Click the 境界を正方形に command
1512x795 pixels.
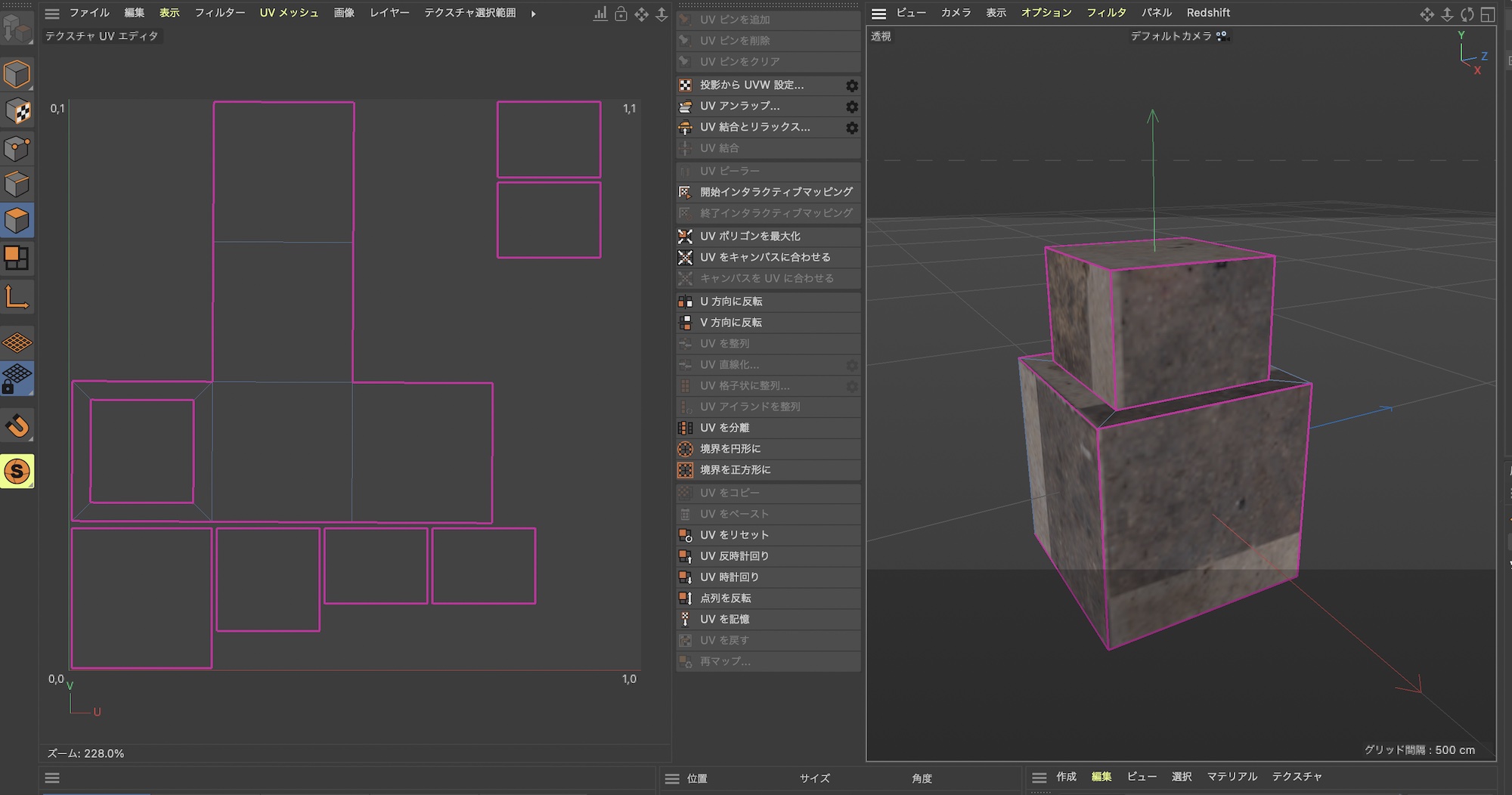point(735,469)
